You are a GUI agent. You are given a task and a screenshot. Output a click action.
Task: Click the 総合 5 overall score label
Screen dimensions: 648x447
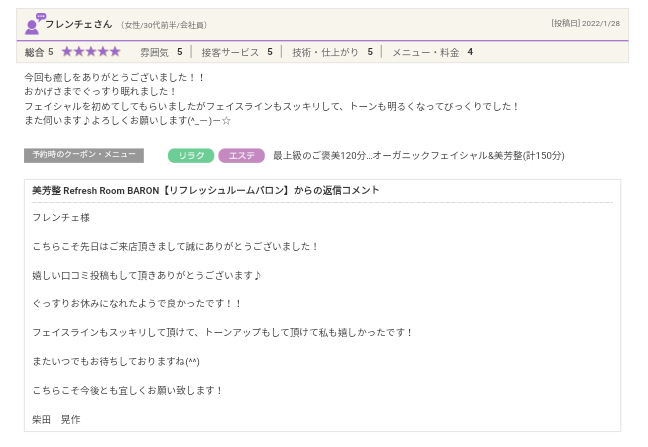pos(39,51)
